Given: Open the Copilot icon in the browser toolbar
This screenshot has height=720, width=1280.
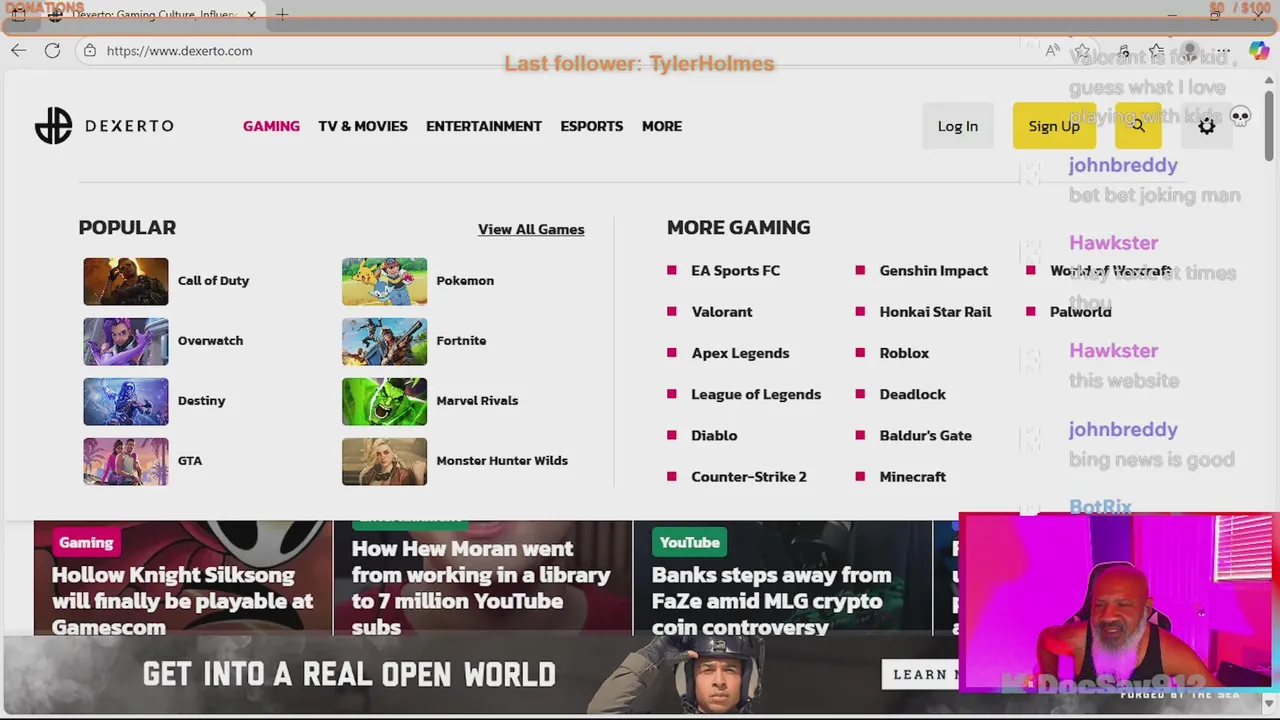Looking at the screenshot, I should click(x=1259, y=50).
